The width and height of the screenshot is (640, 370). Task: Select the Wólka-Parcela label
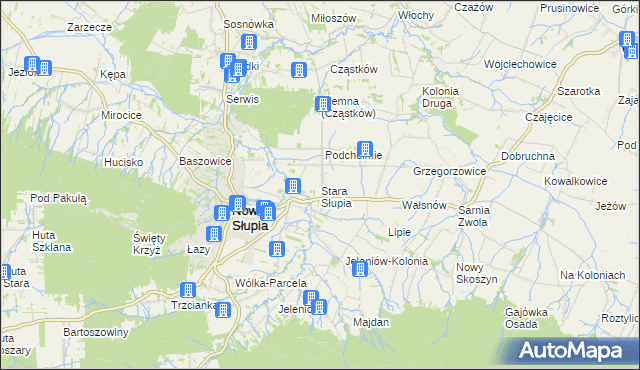click(271, 284)
